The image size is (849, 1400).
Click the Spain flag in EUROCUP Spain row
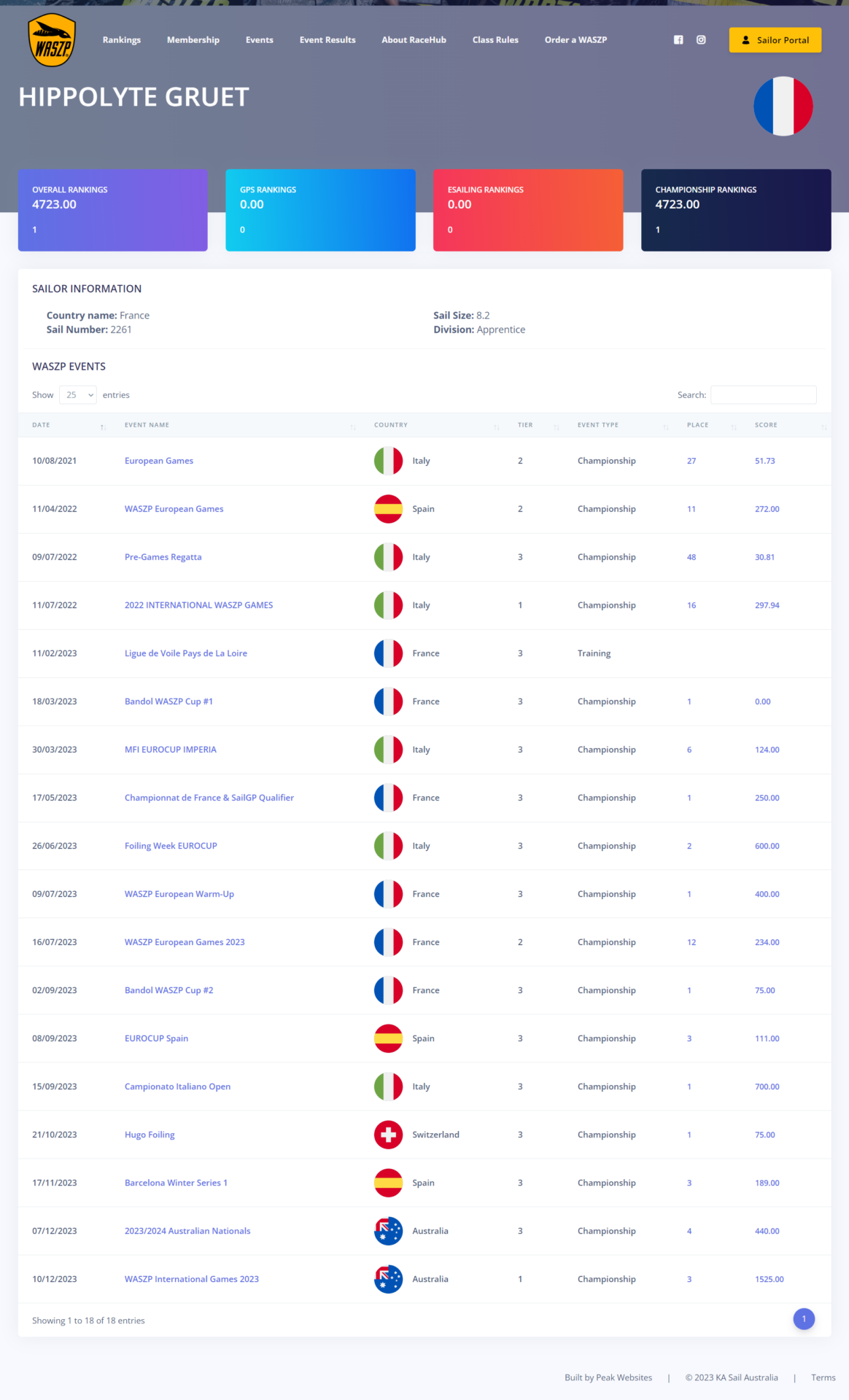(x=389, y=1038)
